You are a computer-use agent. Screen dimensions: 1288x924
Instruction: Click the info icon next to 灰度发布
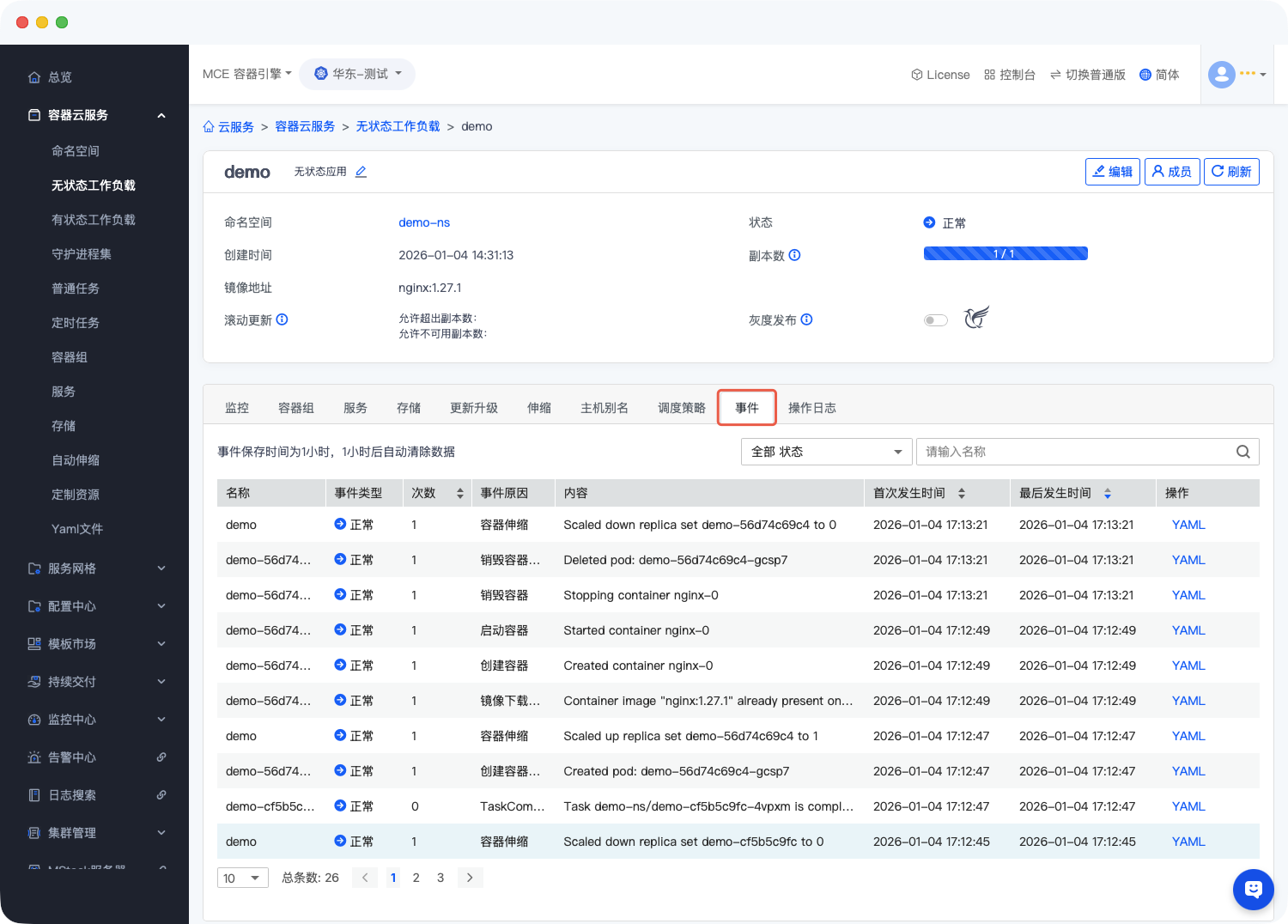click(x=806, y=319)
